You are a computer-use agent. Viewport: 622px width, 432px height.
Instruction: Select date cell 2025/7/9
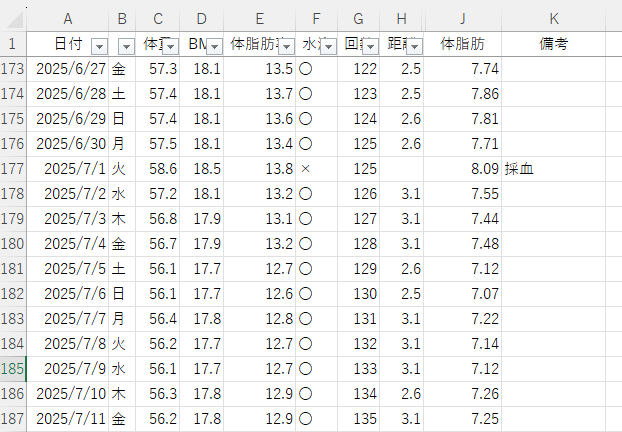[68, 369]
